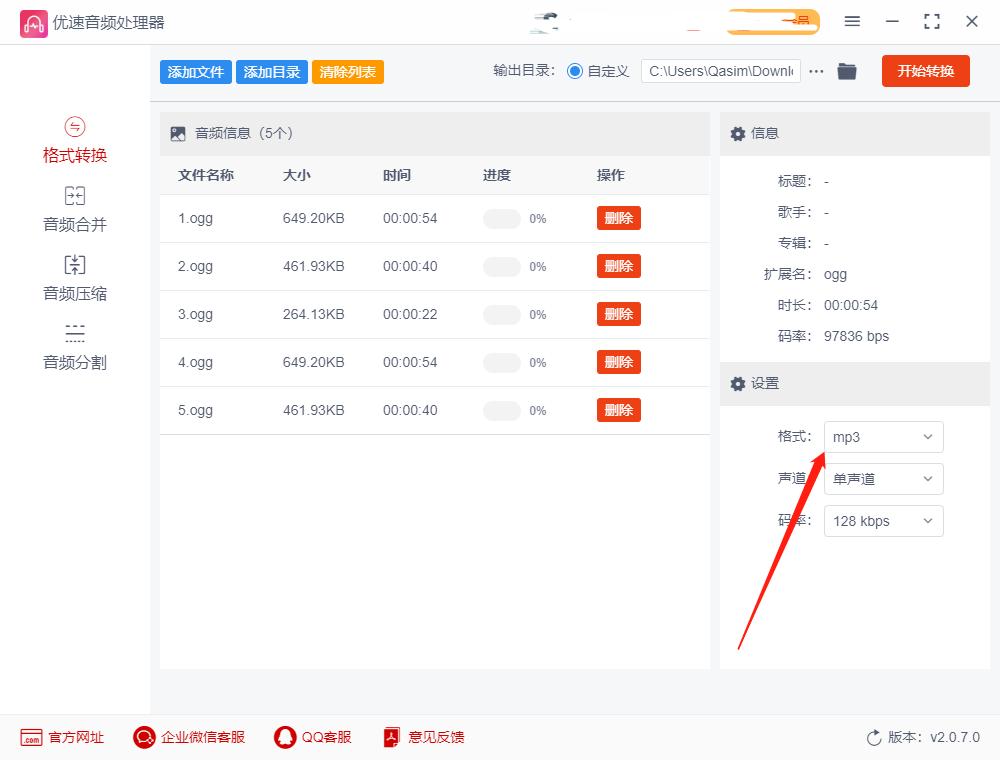Open the 格式 dropdown showing mp3
Screen dimensions: 1000x760
[x=883, y=437]
